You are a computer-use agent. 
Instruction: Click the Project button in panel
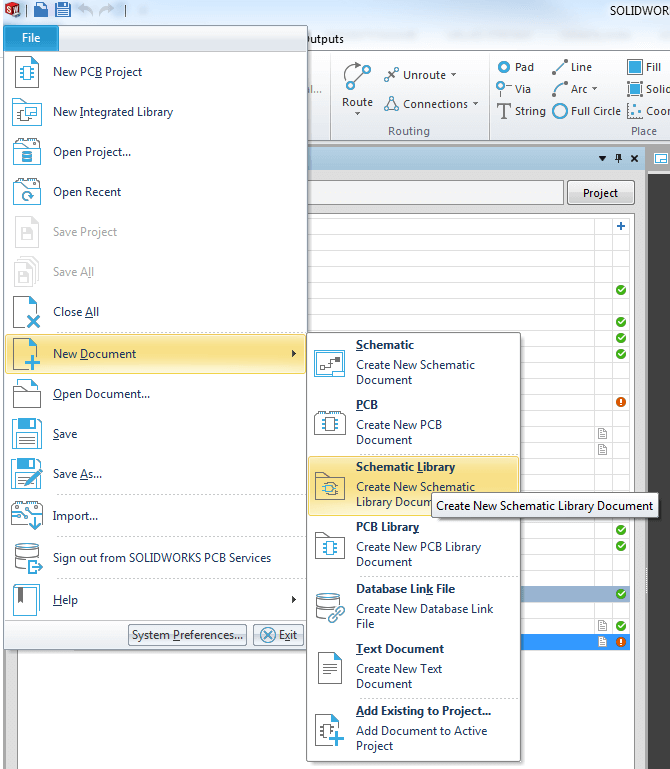(600, 193)
